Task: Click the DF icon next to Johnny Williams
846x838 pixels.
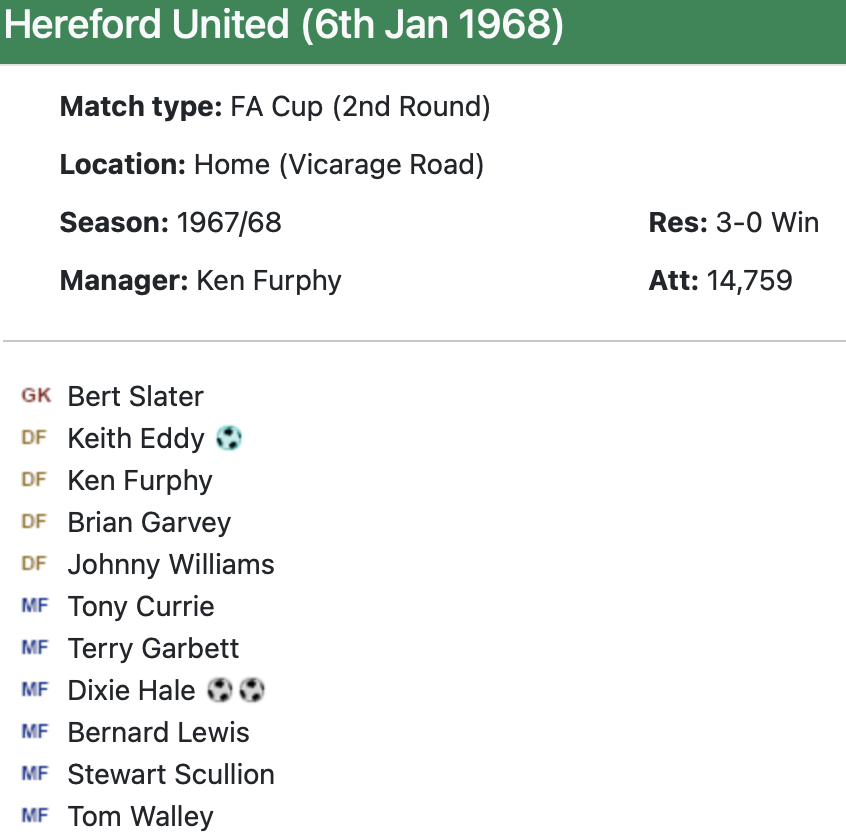Action: 34,564
